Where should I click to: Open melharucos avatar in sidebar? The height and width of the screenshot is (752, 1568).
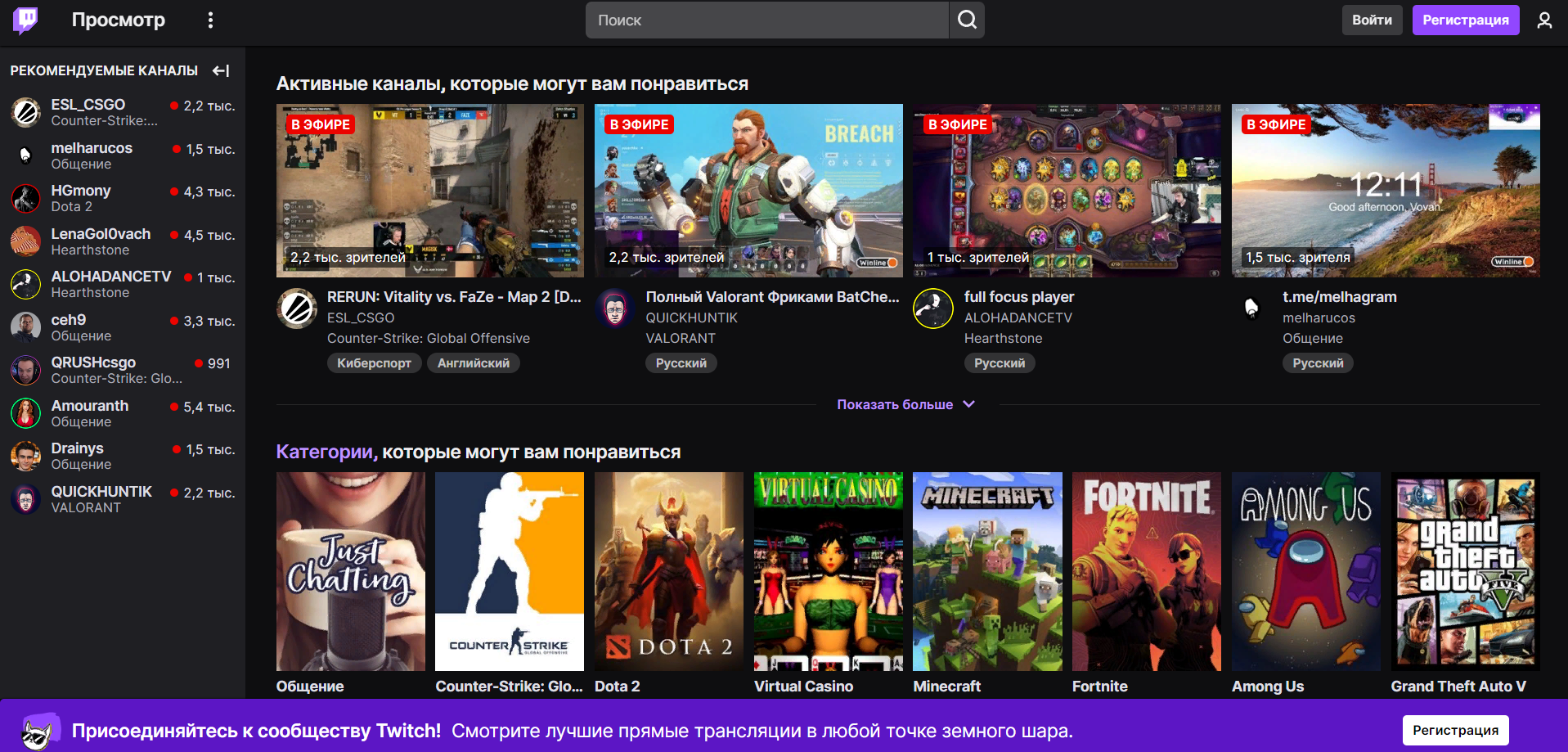pyautogui.click(x=25, y=155)
